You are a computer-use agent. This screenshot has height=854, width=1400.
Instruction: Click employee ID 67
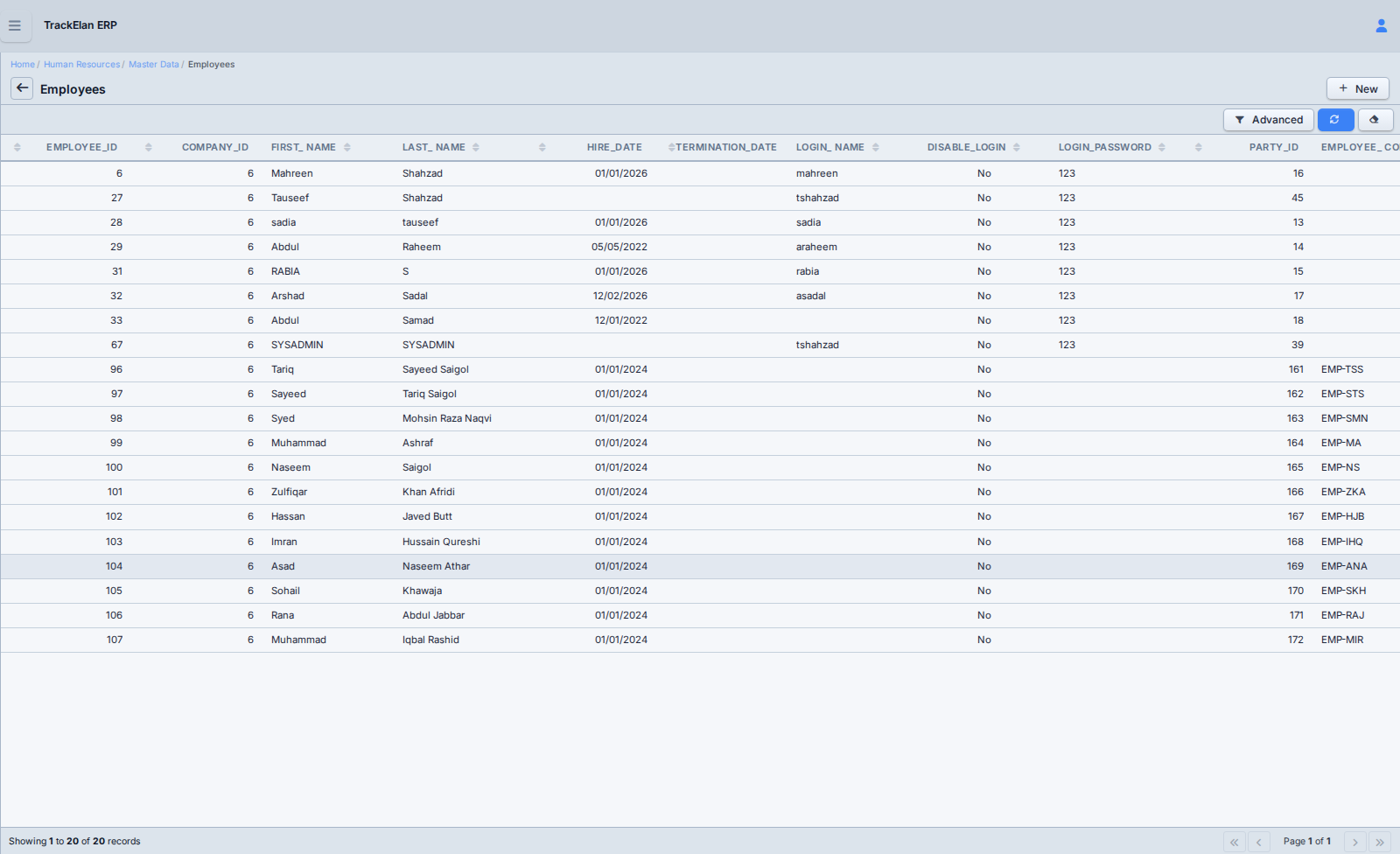click(116, 345)
